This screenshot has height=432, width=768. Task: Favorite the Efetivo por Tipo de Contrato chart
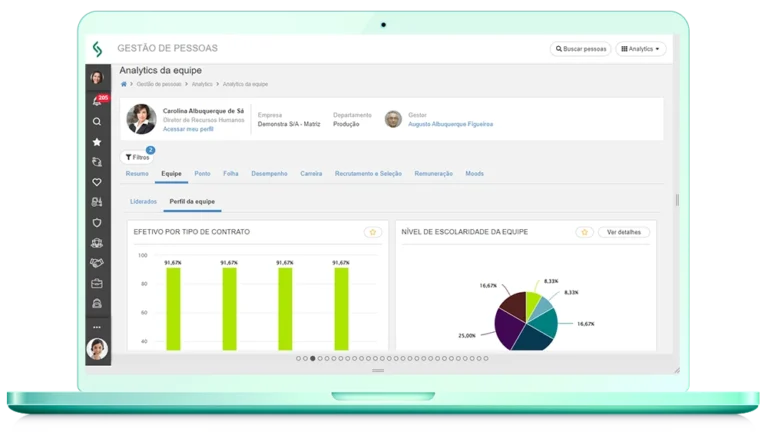(x=372, y=232)
